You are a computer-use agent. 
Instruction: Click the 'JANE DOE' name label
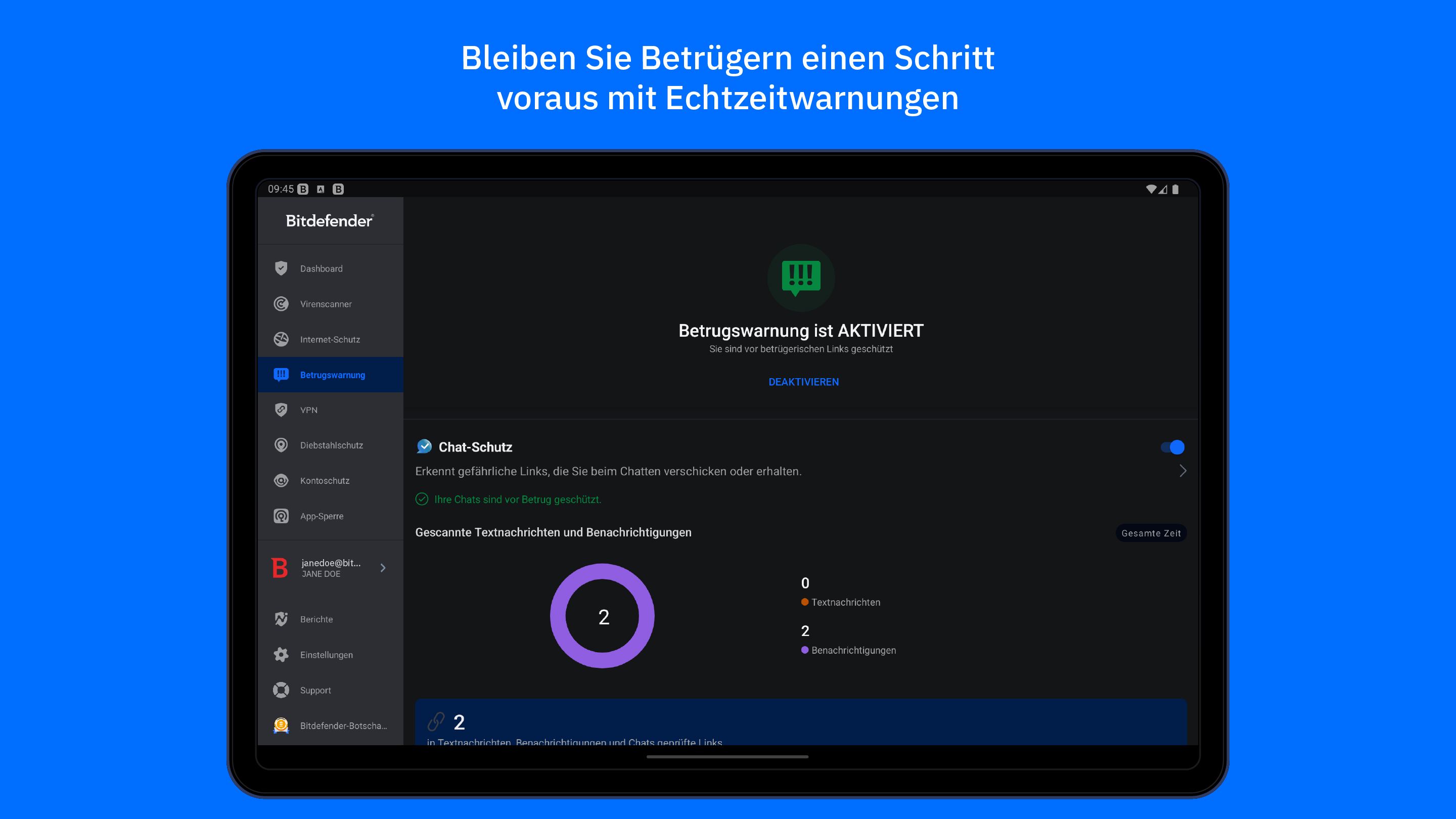tap(321, 574)
